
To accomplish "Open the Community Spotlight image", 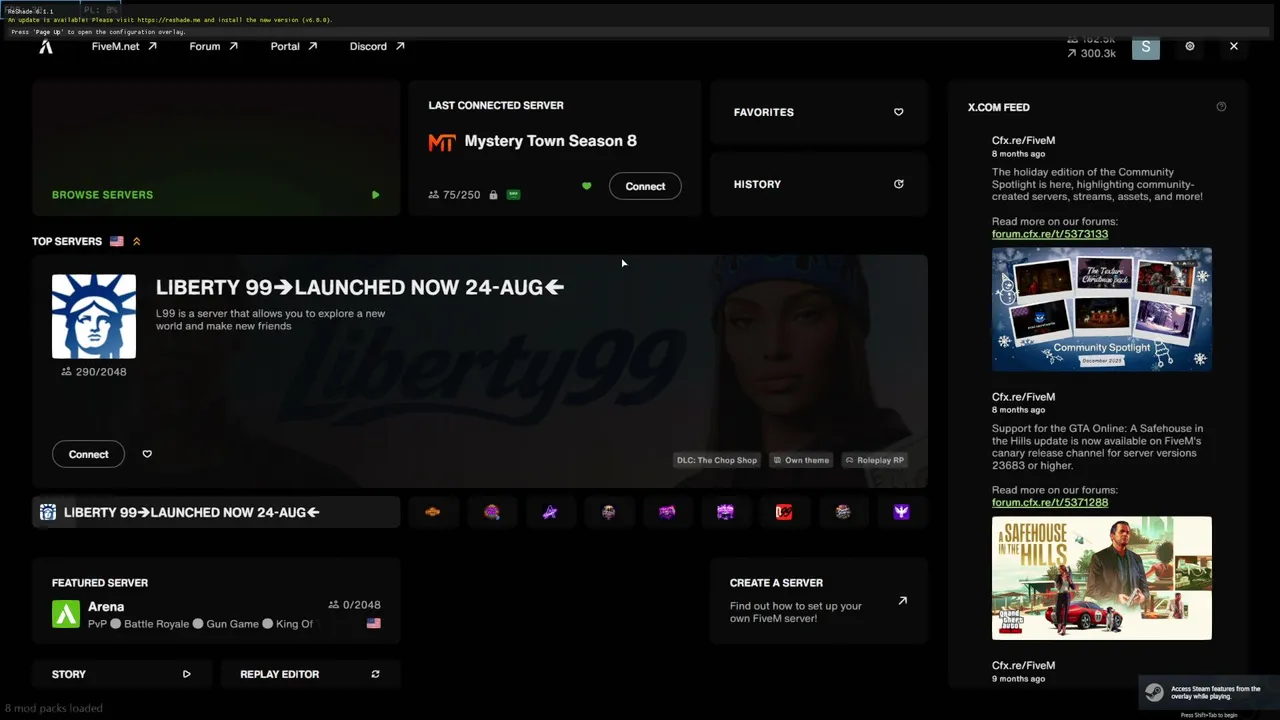I will 1102,309.
